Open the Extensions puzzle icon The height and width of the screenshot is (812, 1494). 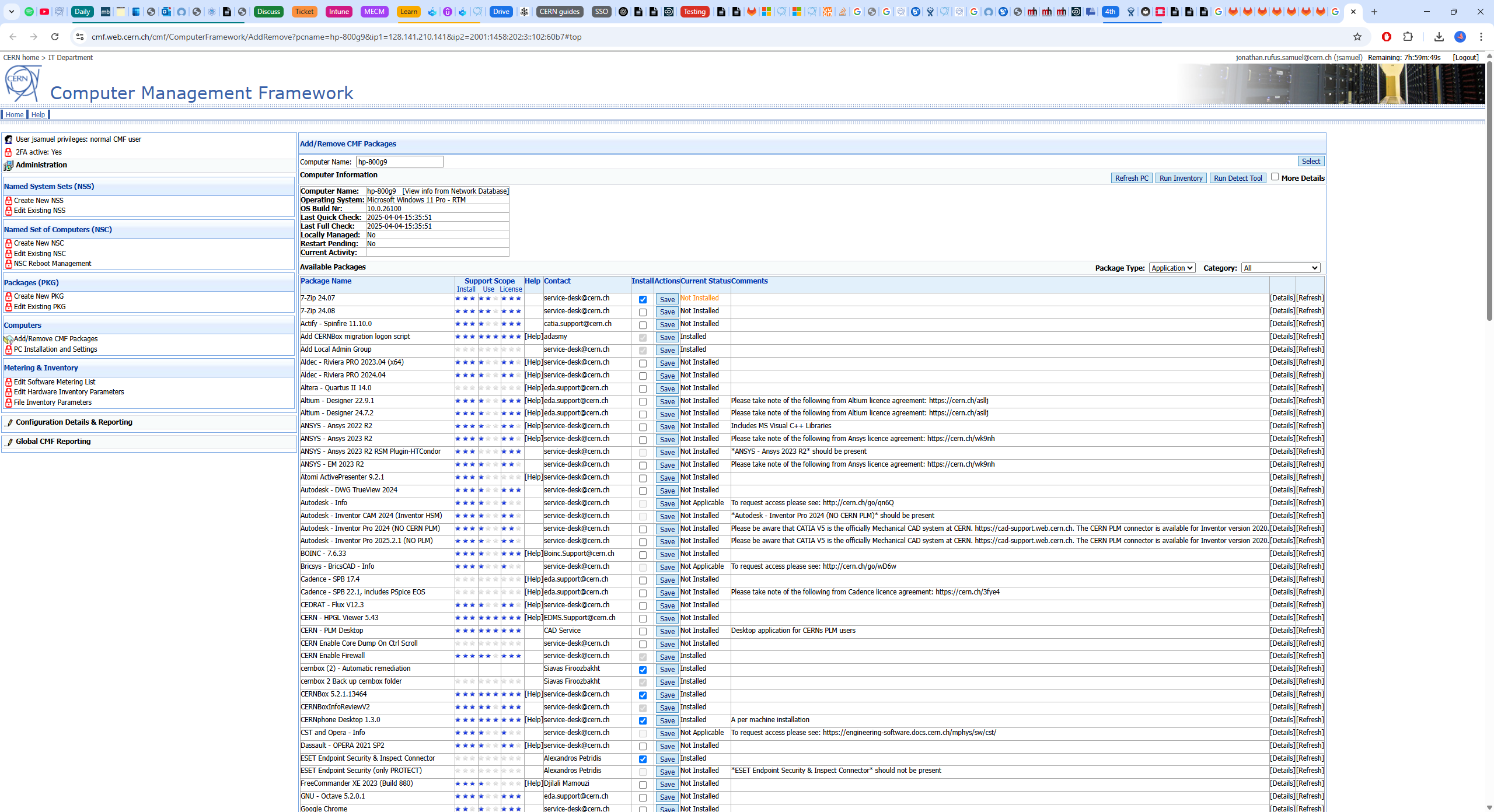(1408, 37)
